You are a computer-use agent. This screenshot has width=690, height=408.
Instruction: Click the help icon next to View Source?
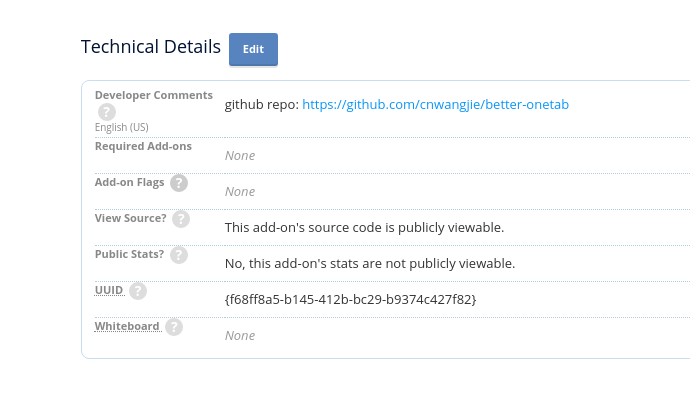180,219
